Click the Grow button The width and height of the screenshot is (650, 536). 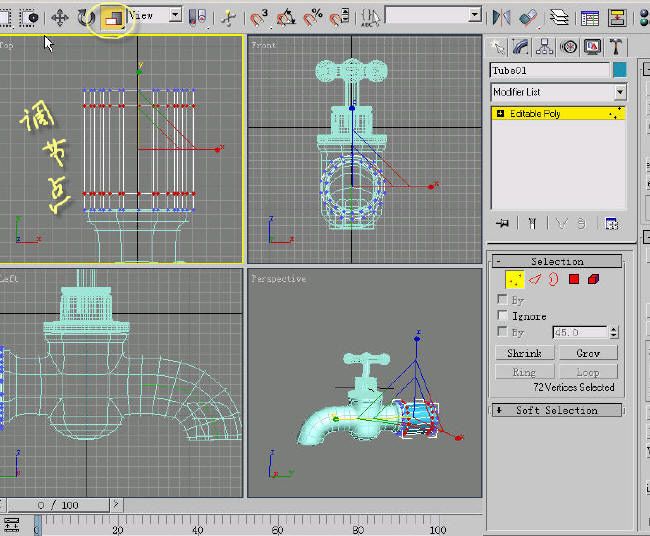click(588, 353)
